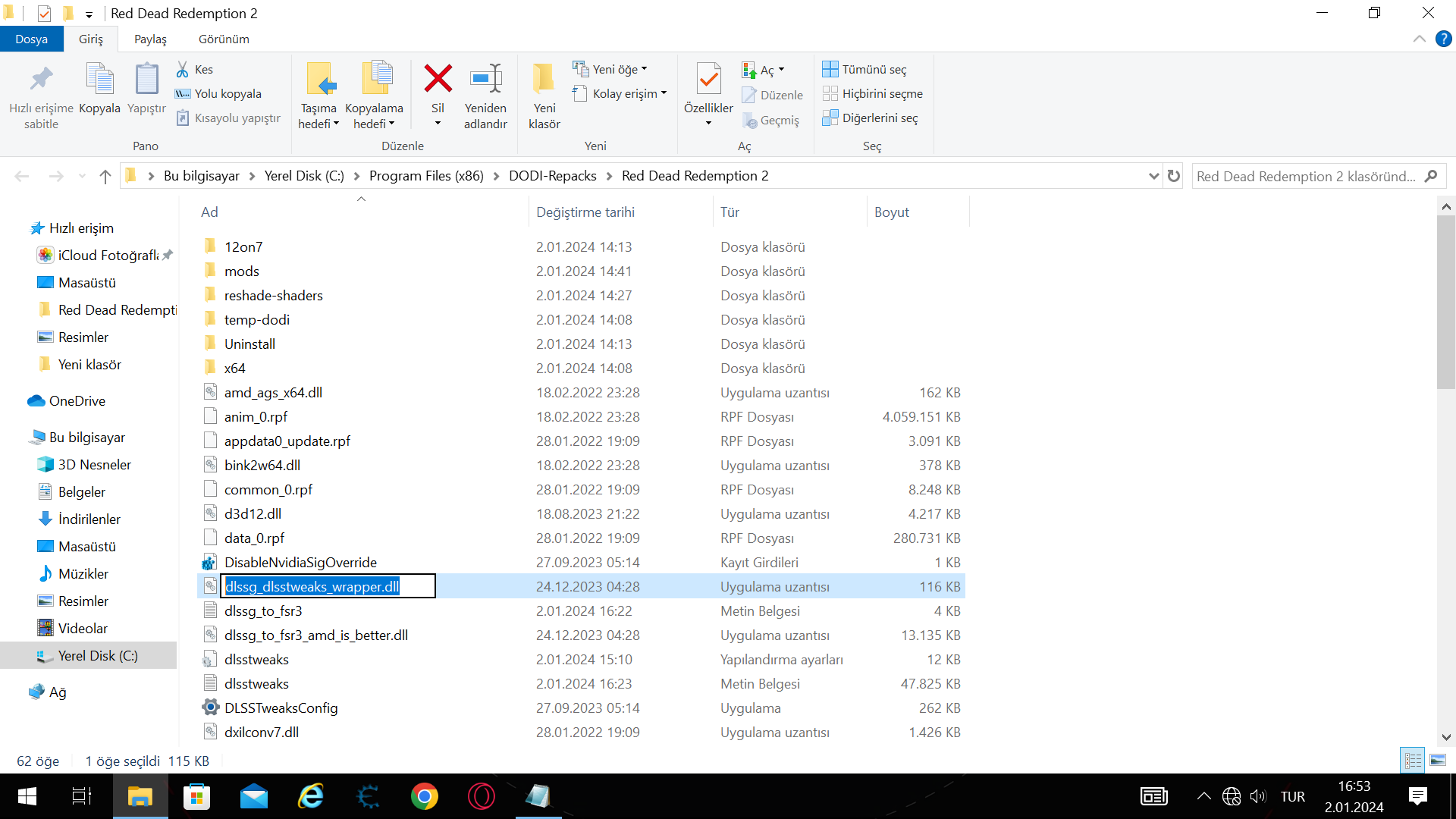Image resolution: width=1456 pixels, height=819 pixels.
Task: Open Chrome from the taskbar
Action: tap(425, 796)
